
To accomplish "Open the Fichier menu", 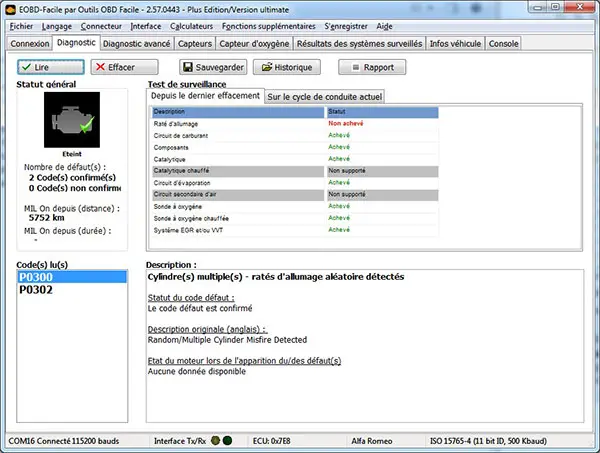I will [x=20, y=25].
